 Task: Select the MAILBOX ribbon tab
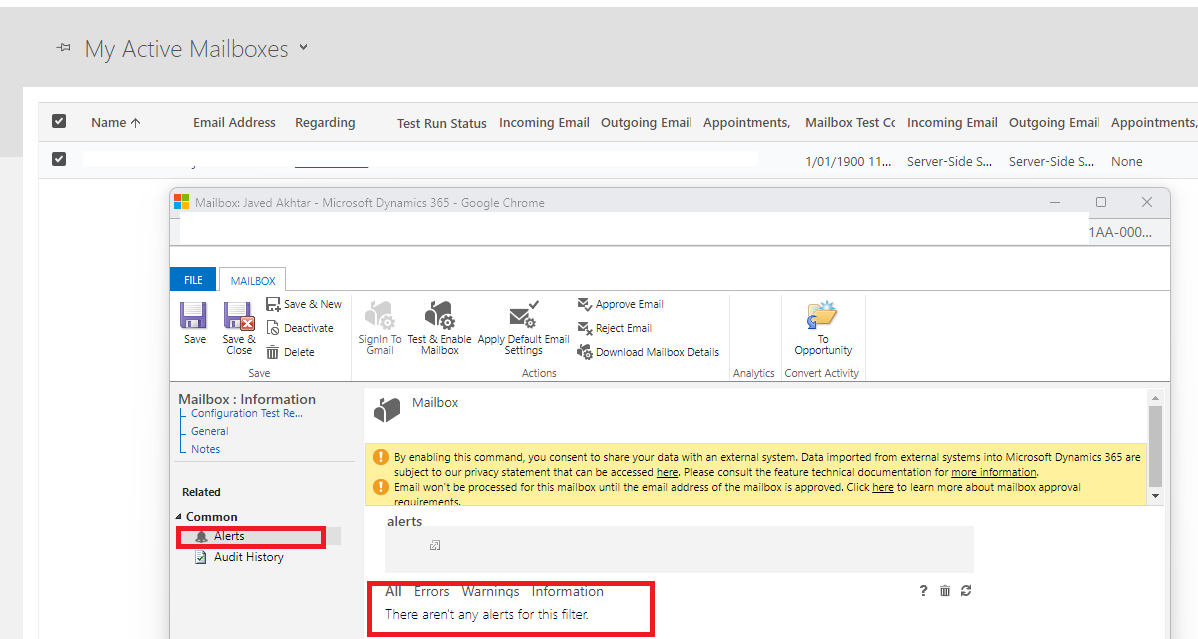pos(252,279)
